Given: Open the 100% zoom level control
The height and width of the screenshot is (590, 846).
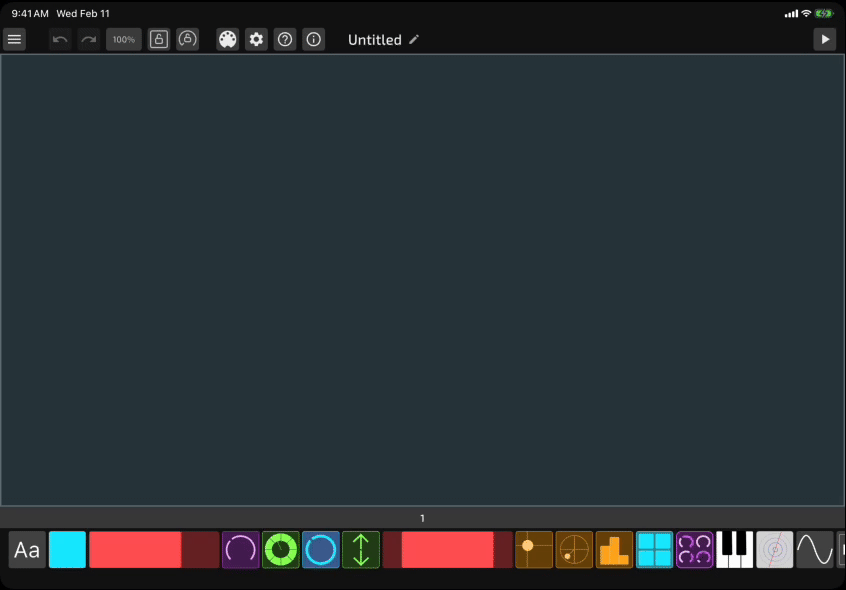Looking at the screenshot, I should pyautogui.click(x=124, y=39).
